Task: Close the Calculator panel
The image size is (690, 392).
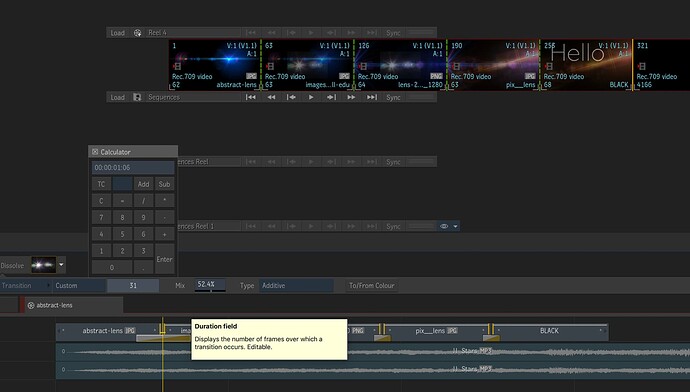Action: click(95, 152)
